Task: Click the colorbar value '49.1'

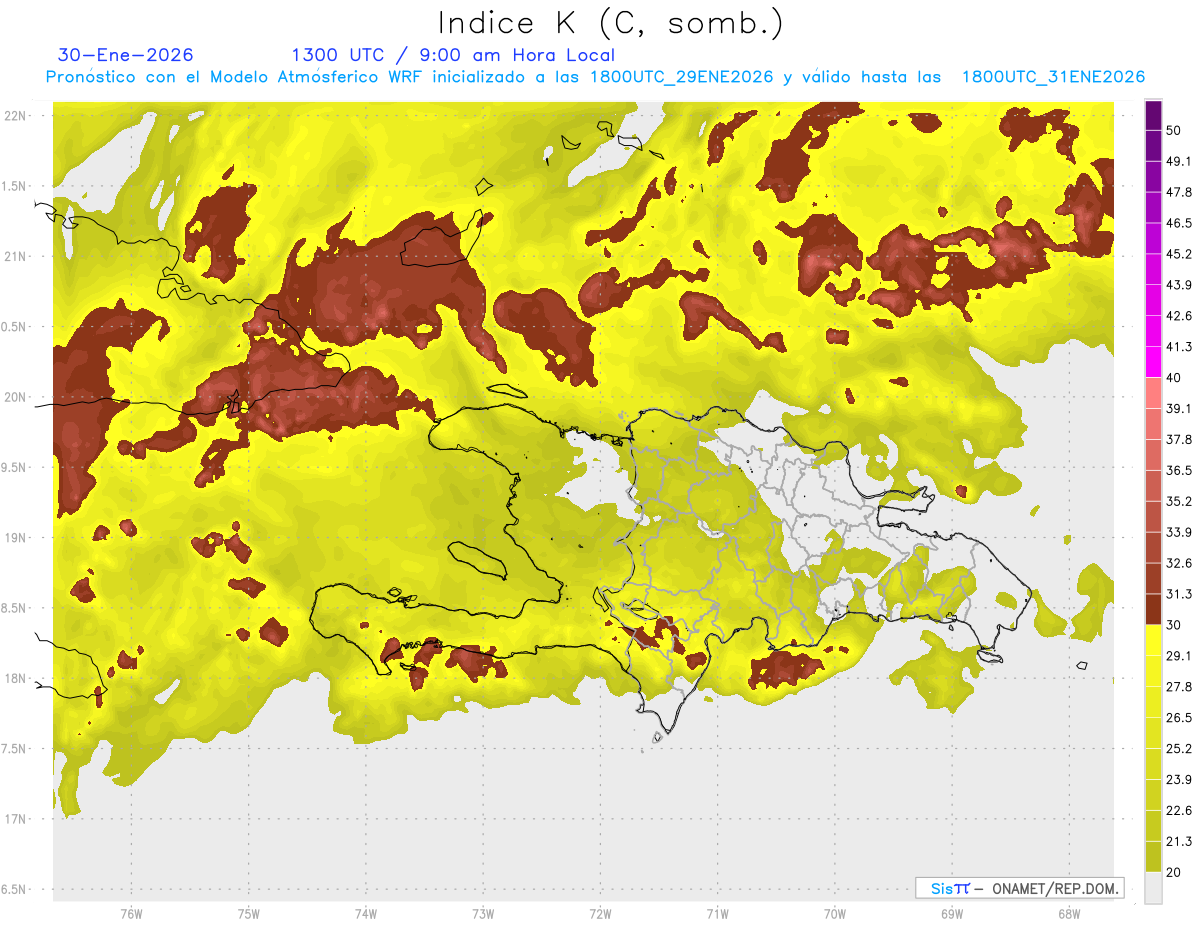Action: pyautogui.click(x=1178, y=161)
